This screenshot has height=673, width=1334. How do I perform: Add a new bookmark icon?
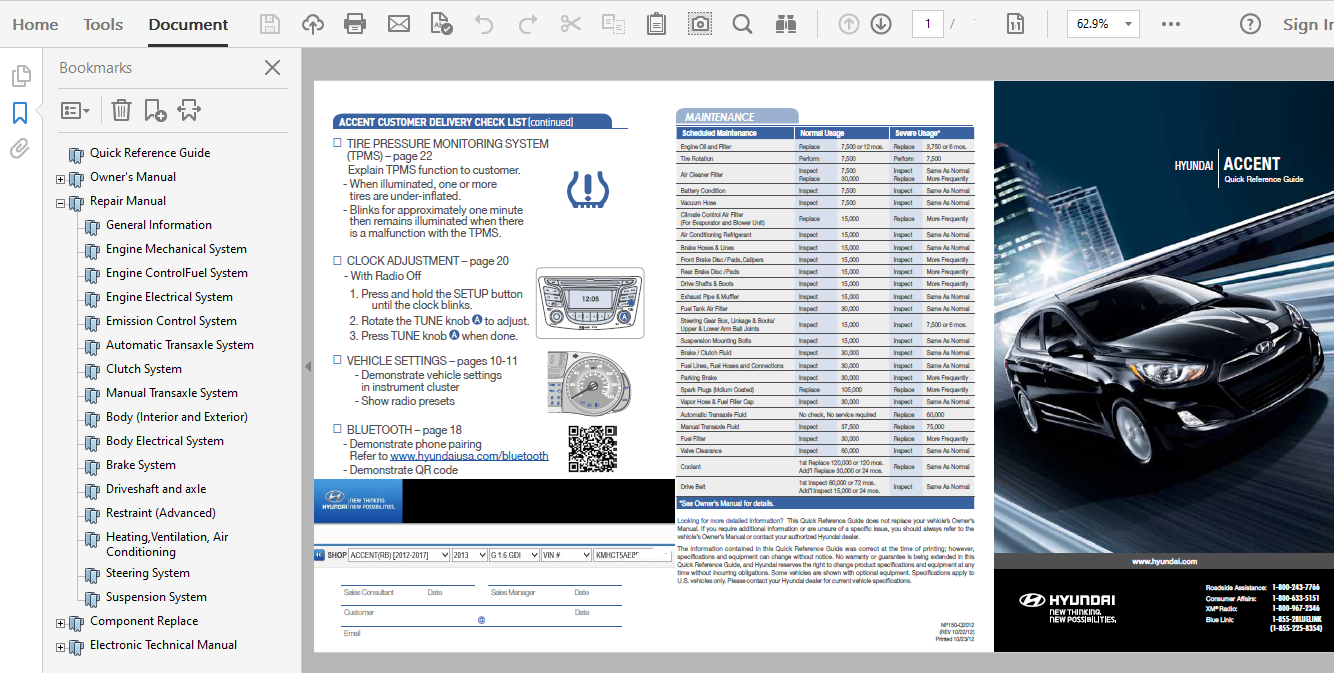point(155,110)
